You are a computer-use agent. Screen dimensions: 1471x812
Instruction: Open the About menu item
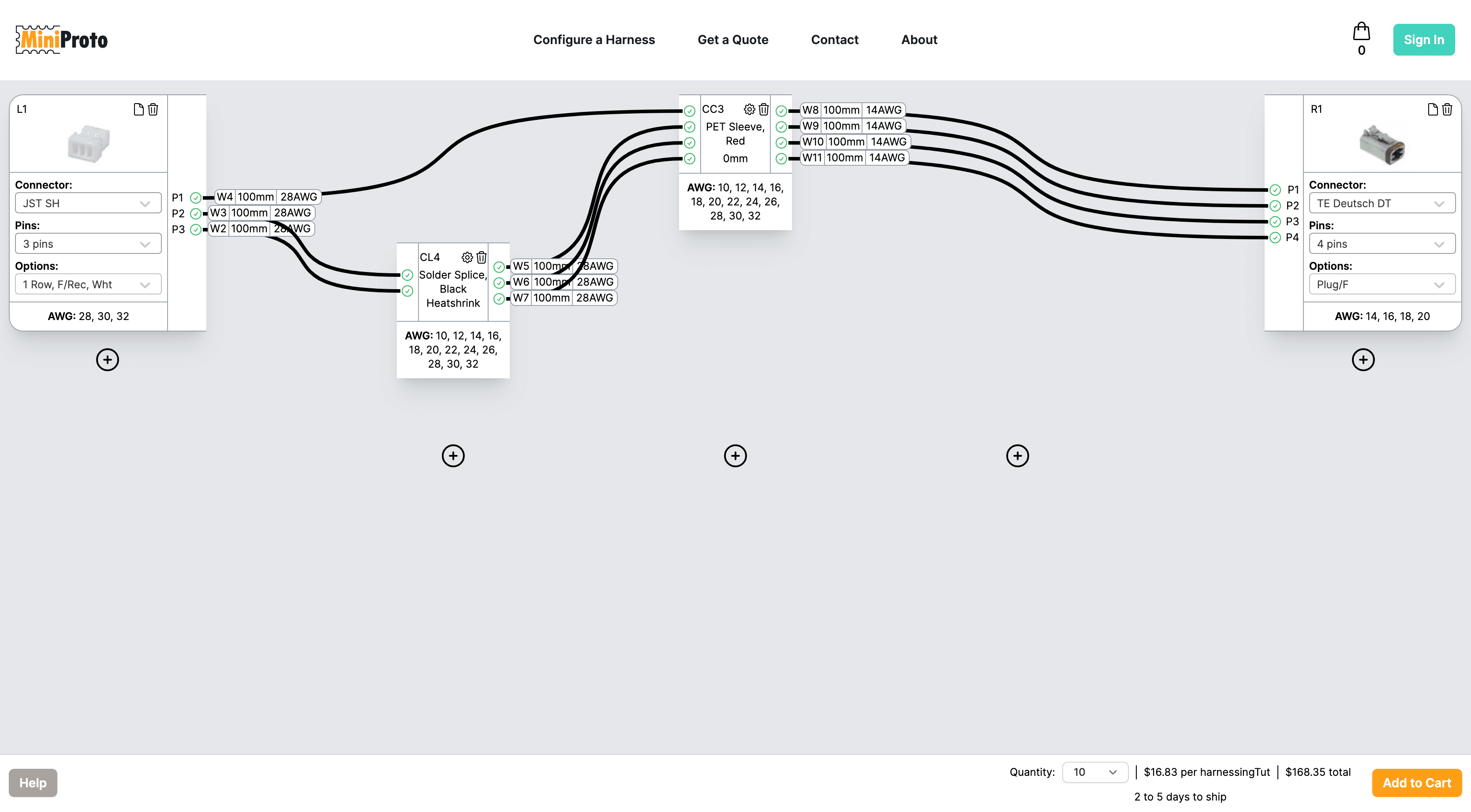click(919, 39)
